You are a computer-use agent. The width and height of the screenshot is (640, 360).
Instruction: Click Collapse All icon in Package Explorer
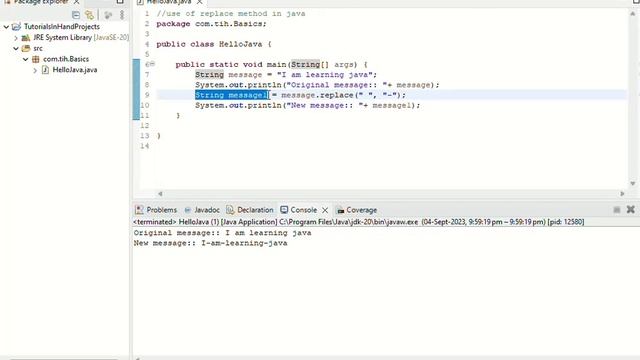[76, 15]
